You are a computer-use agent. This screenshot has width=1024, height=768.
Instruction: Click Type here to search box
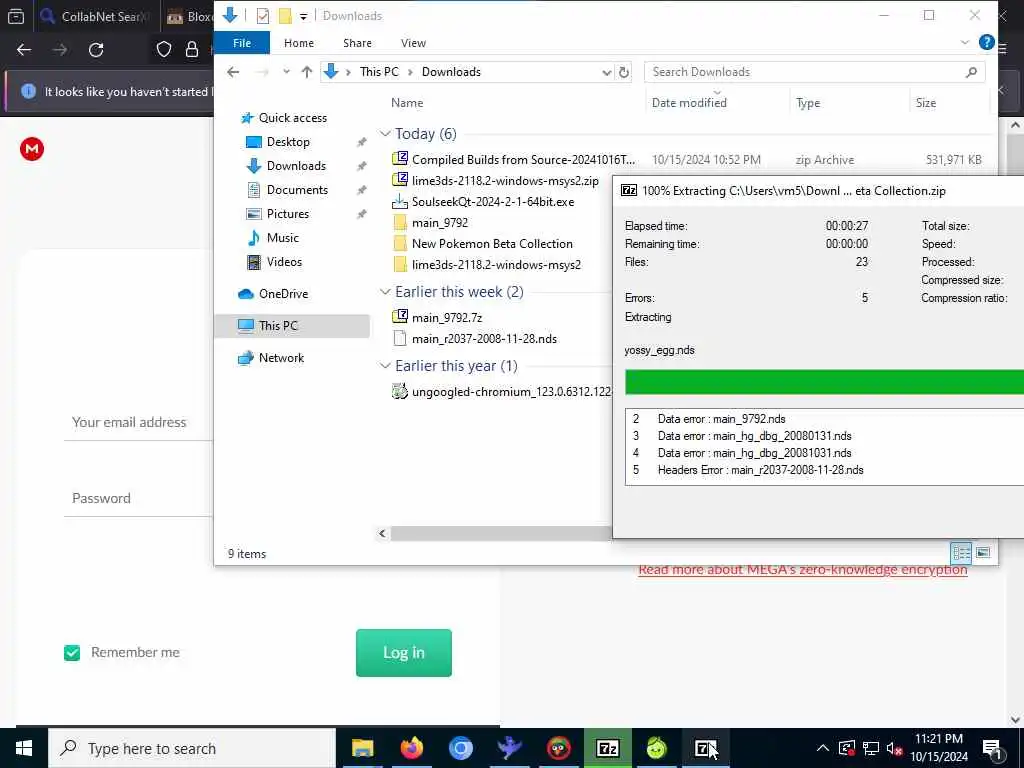192,748
